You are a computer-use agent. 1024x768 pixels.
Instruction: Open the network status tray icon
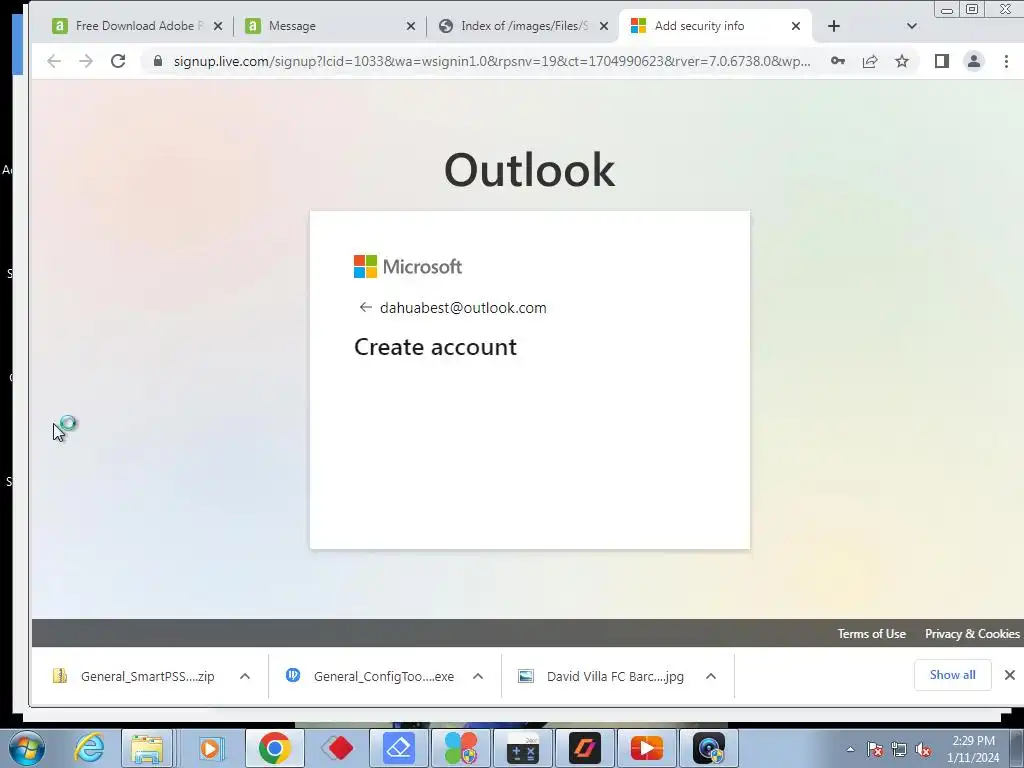(899, 749)
